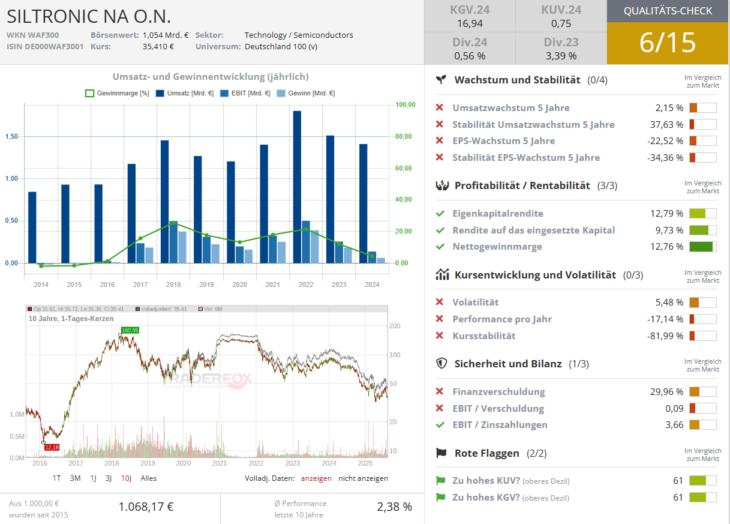Click the chart icon beside Kursentwicklung und Volatilität
Viewport: 730px width, 524px height.
point(442,275)
